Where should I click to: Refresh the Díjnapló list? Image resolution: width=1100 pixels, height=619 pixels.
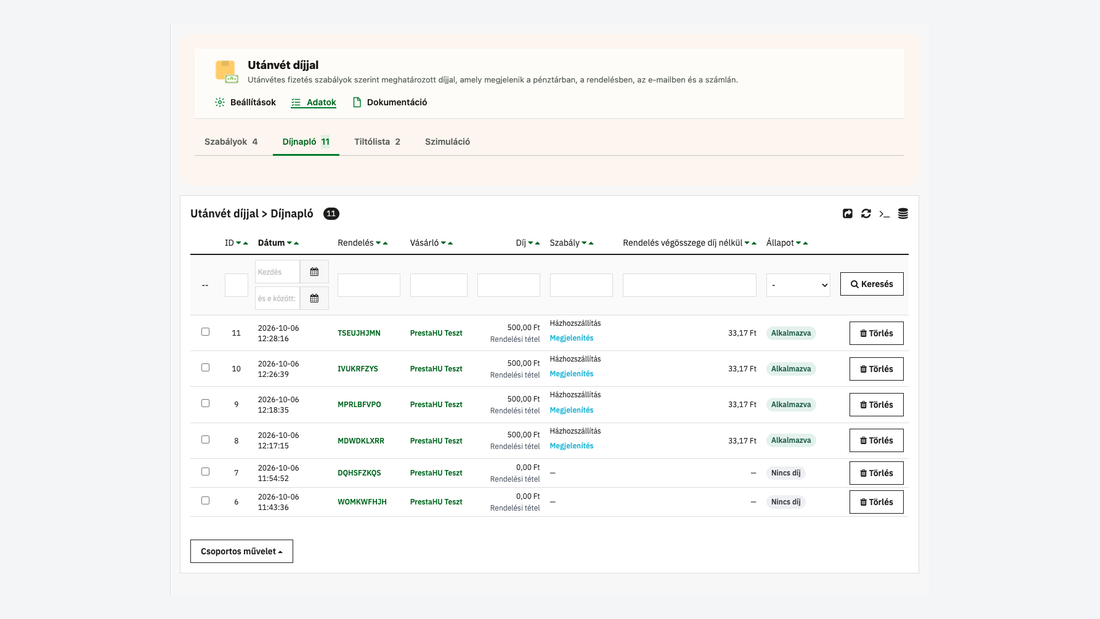click(x=866, y=213)
